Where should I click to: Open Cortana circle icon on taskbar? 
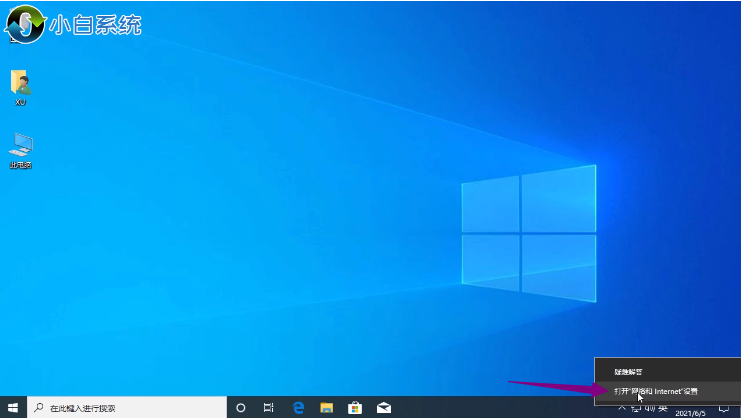coord(241,408)
